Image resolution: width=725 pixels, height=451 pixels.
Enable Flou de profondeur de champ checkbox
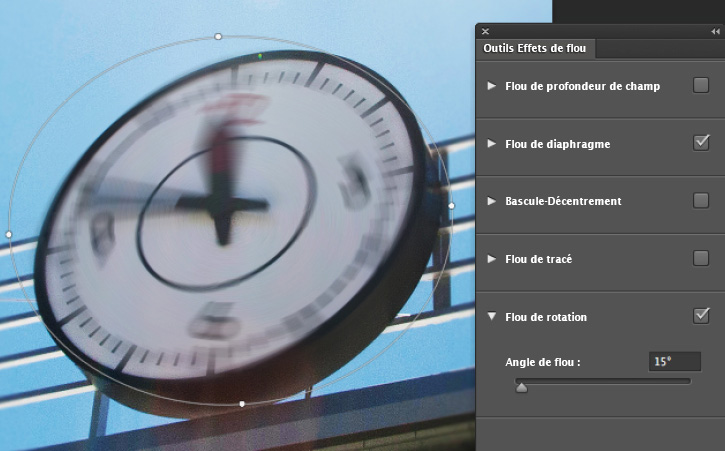click(701, 85)
